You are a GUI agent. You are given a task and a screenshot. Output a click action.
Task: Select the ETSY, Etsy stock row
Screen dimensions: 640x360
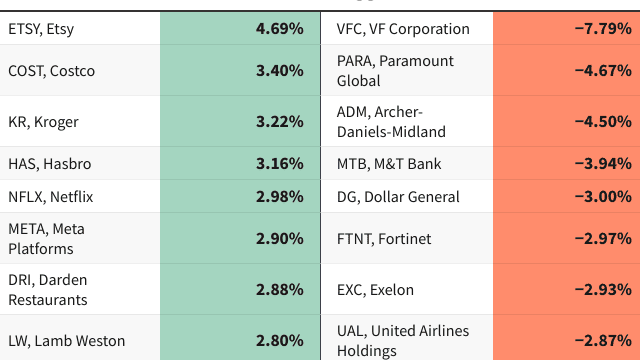[x=160, y=29]
